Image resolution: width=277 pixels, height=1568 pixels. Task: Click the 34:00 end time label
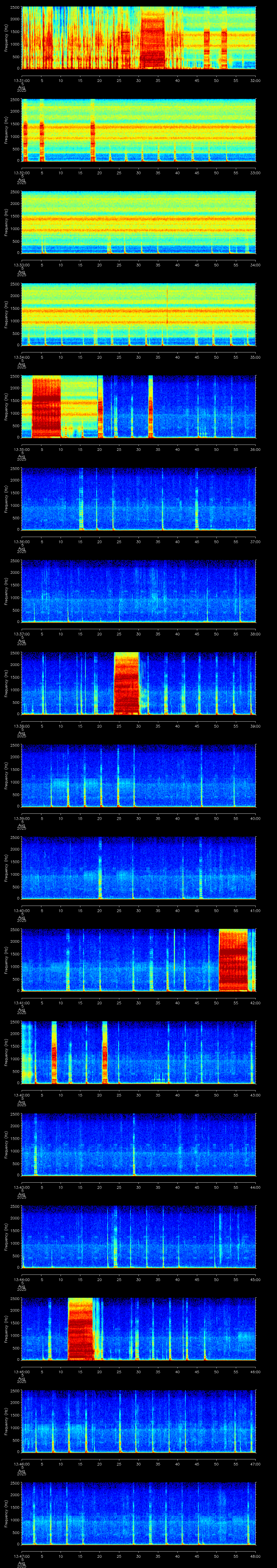256,265
